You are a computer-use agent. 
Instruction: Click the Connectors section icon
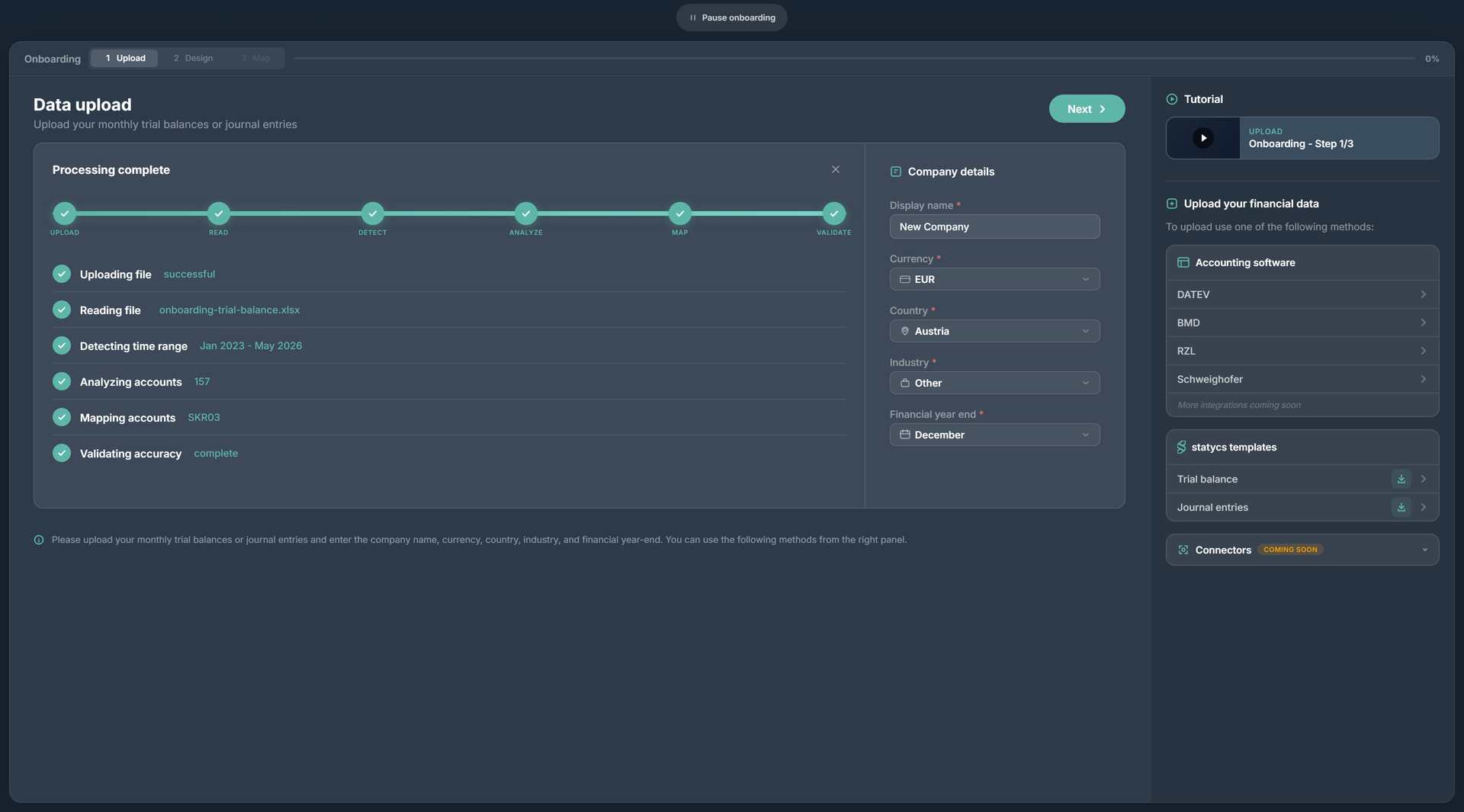click(1183, 550)
